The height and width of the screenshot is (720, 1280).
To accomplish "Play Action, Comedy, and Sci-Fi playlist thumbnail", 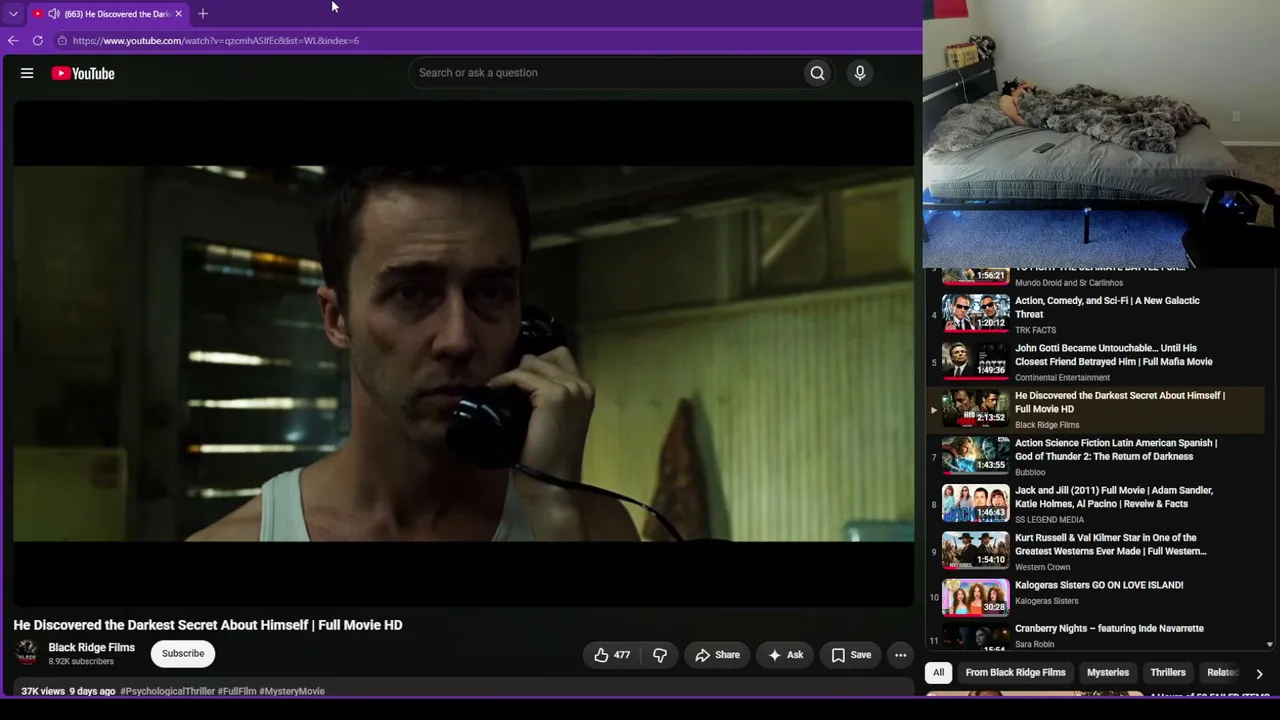I will pyautogui.click(x=975, y=314).
